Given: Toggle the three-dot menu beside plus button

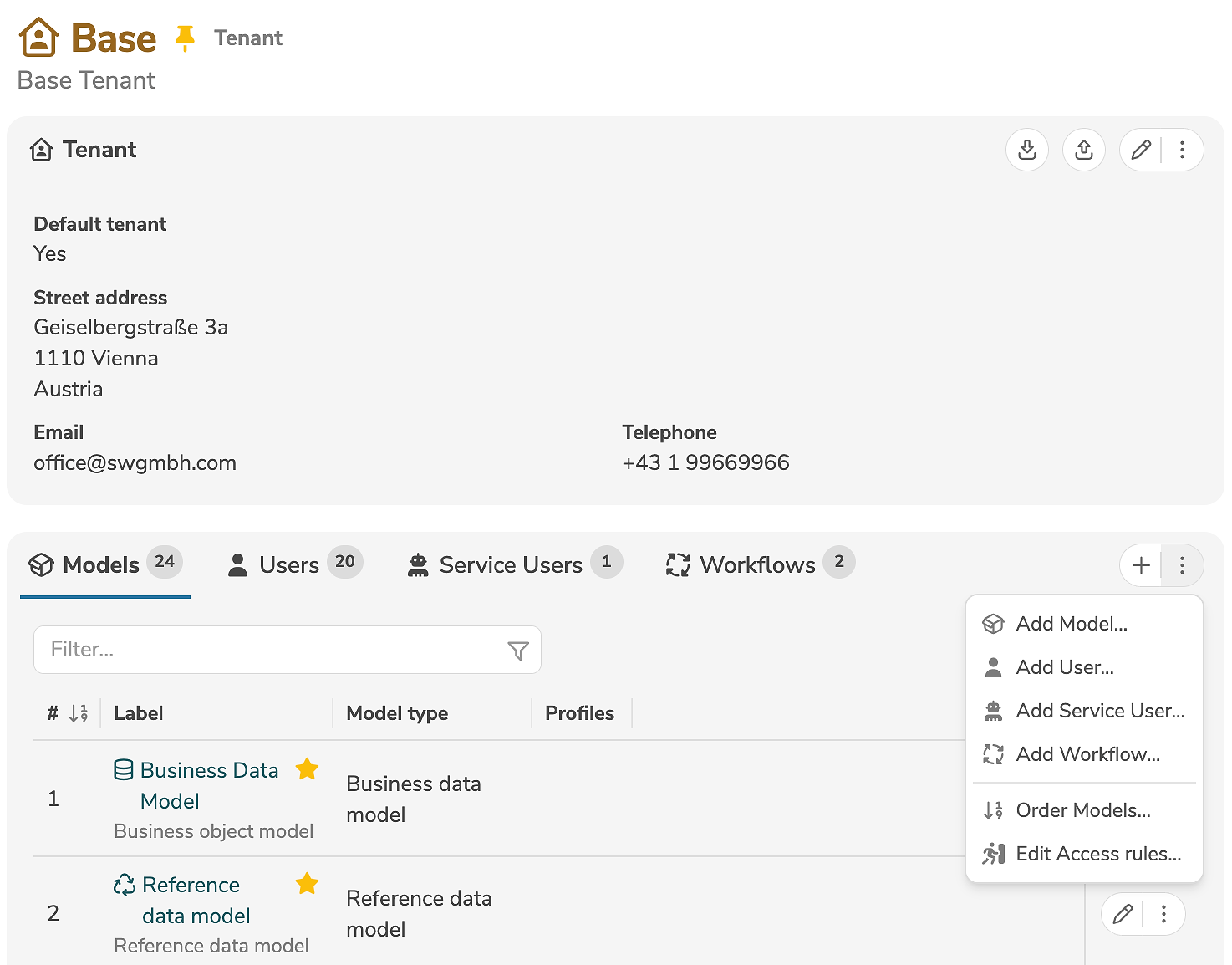Looking at the screenshot, I should (x=1182, y=565).
